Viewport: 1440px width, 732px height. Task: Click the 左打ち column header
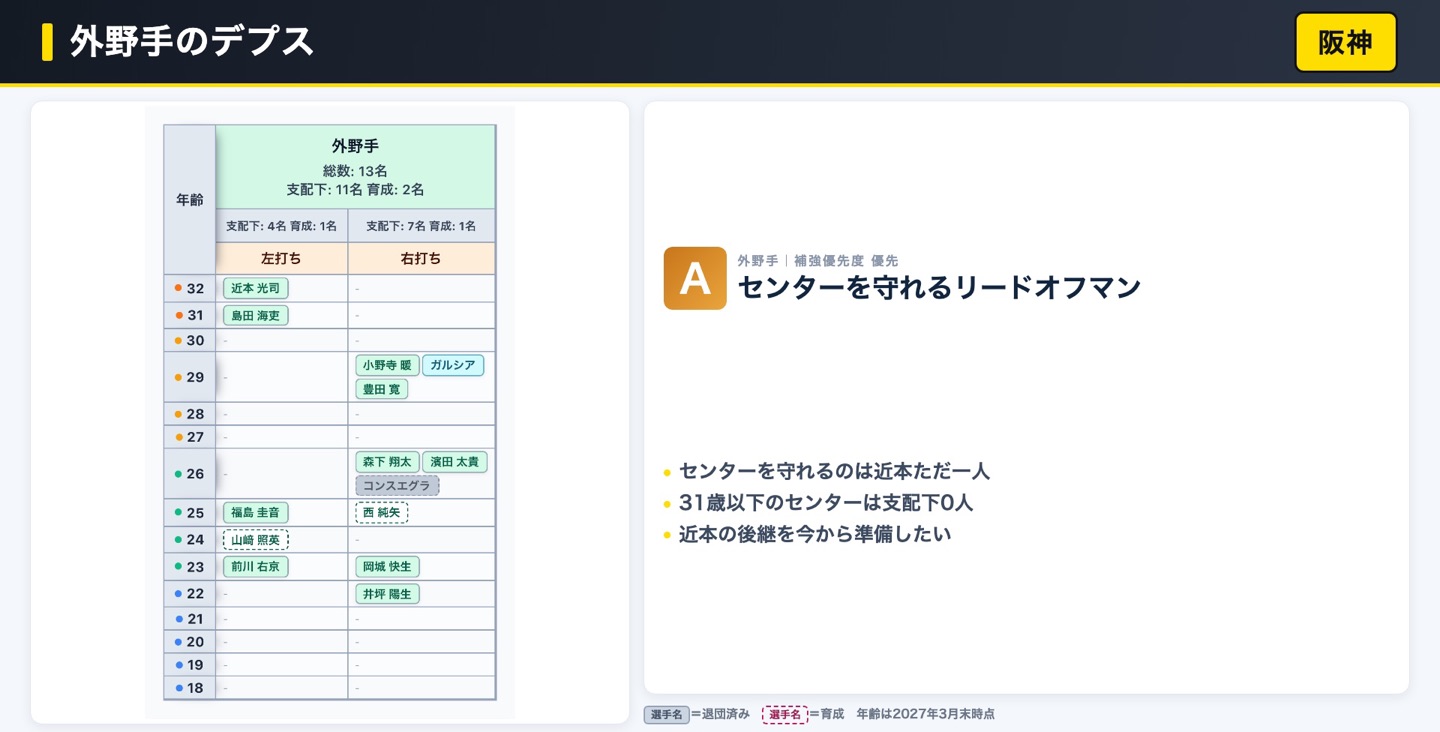(281, 258)
